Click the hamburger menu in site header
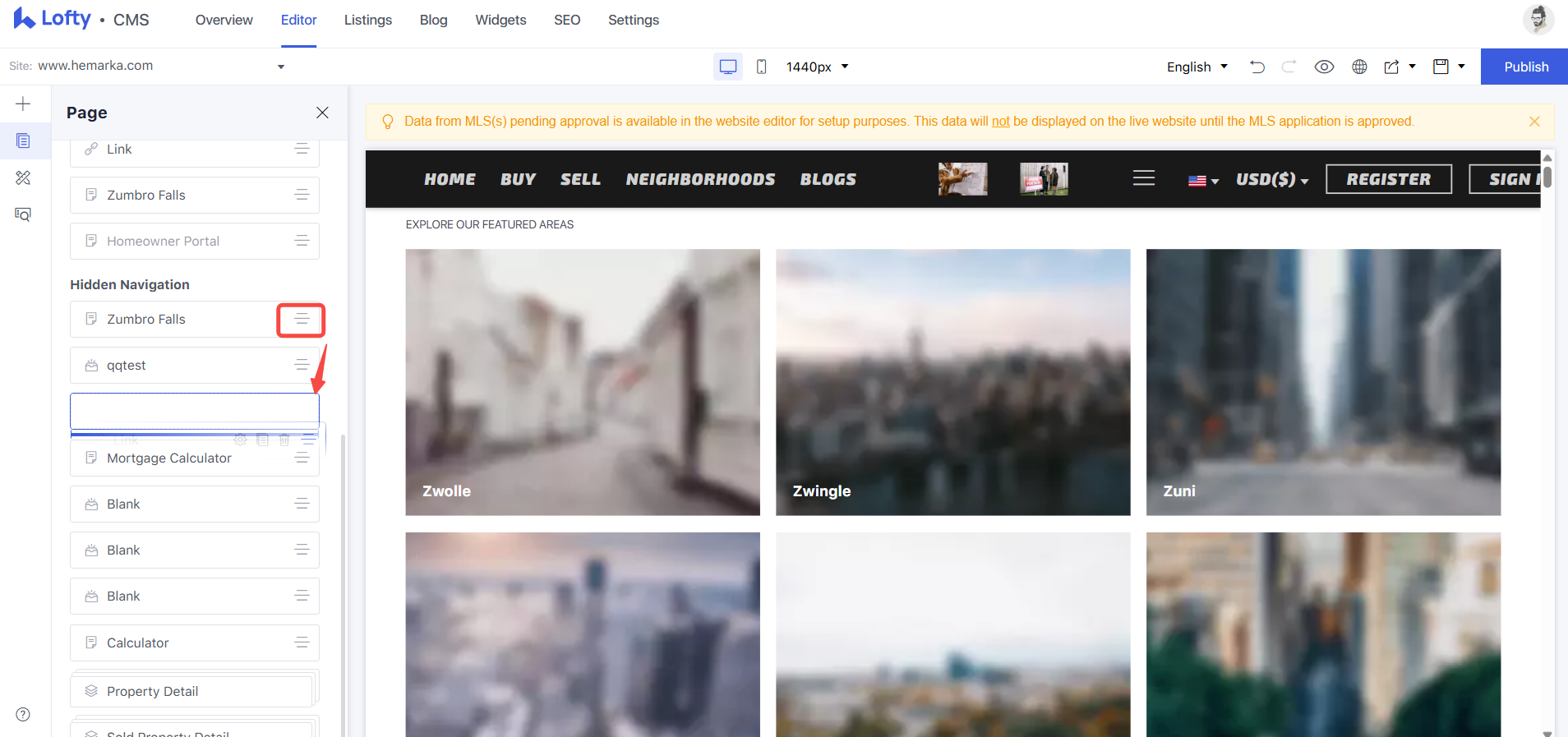The height and width of the screenshot is (737, 1568). pyautogui.click(x=1144, y=178)
